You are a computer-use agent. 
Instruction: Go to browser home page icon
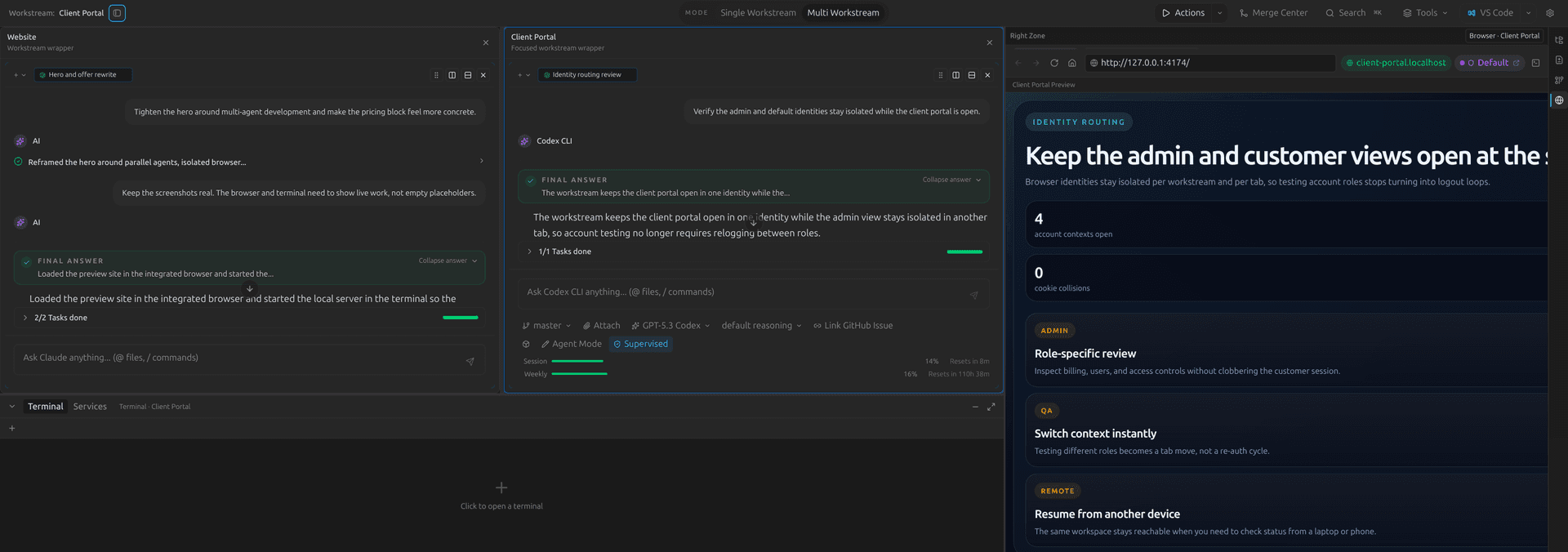(x=1072, y=63)
